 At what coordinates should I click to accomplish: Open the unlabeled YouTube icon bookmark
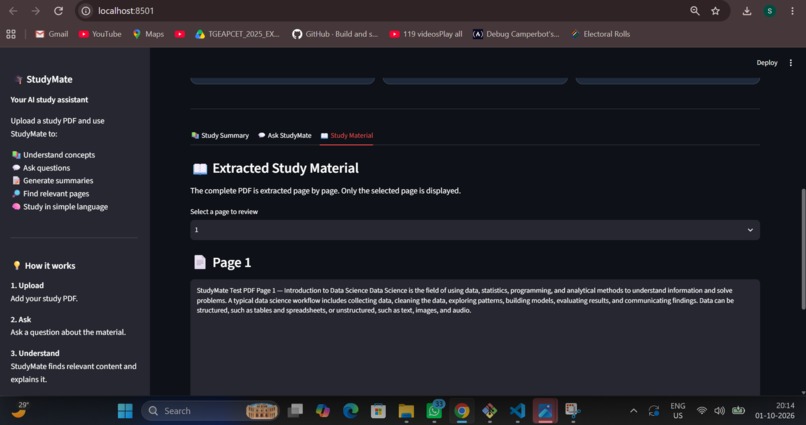pos(179,34)
